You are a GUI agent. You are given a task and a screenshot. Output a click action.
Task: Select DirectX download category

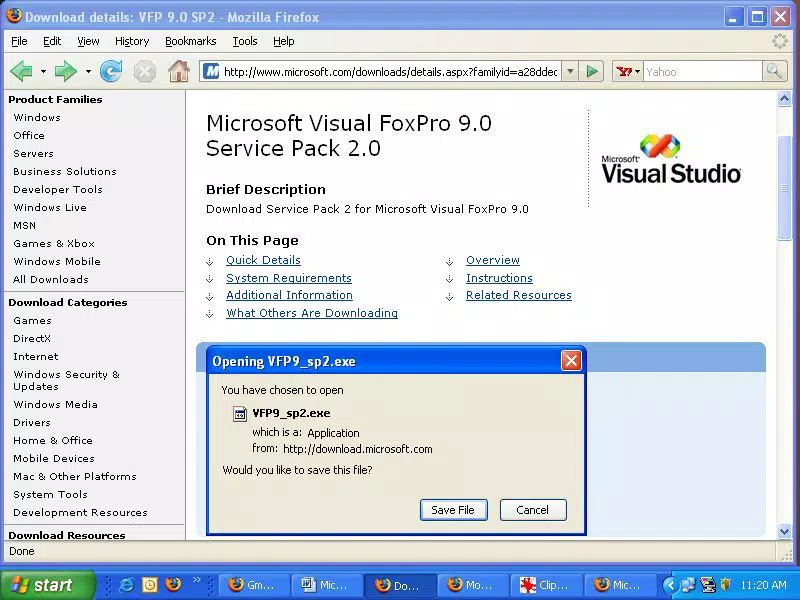coord(32,339)
